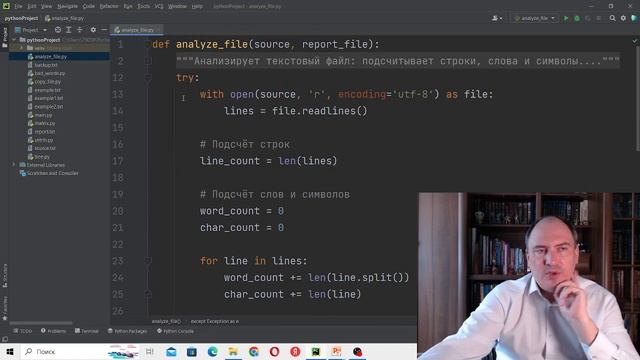
Task: Open the Edit menu
Action: 32,6
